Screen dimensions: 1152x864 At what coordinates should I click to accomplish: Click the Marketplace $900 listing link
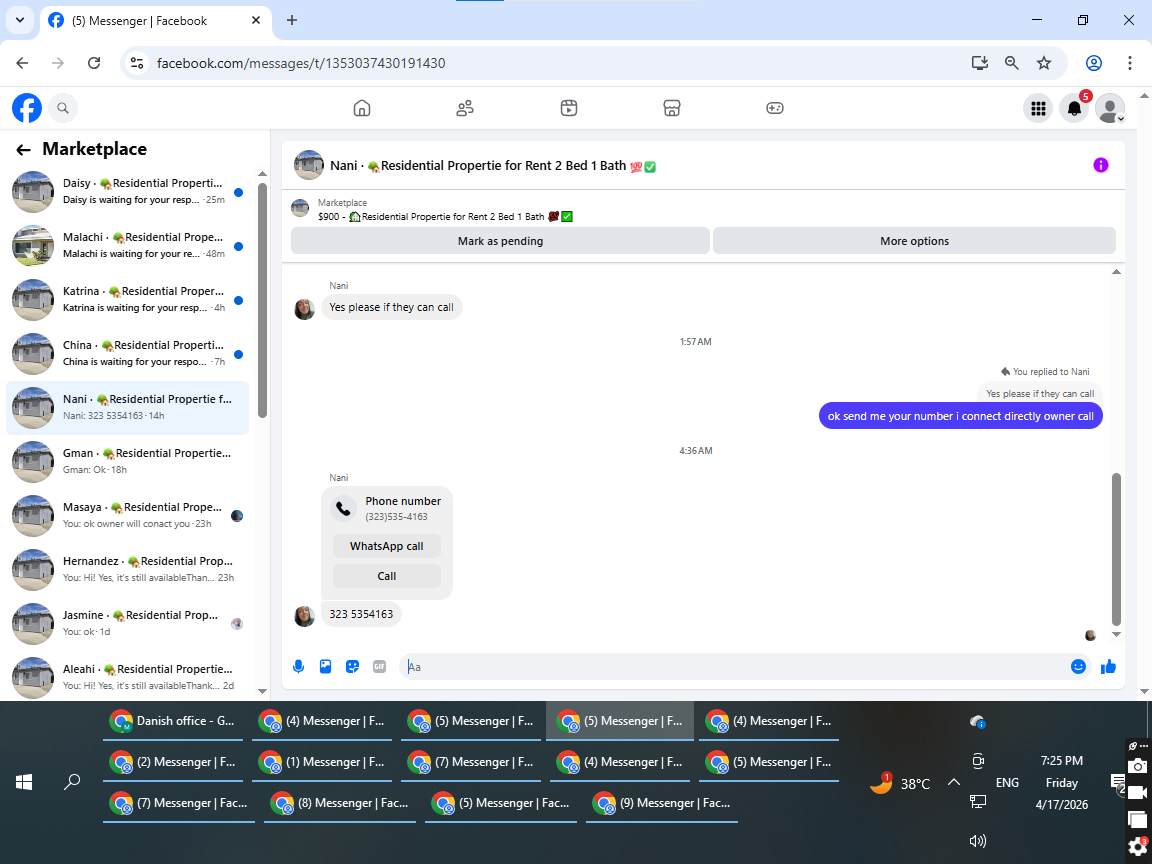point(445,217)
